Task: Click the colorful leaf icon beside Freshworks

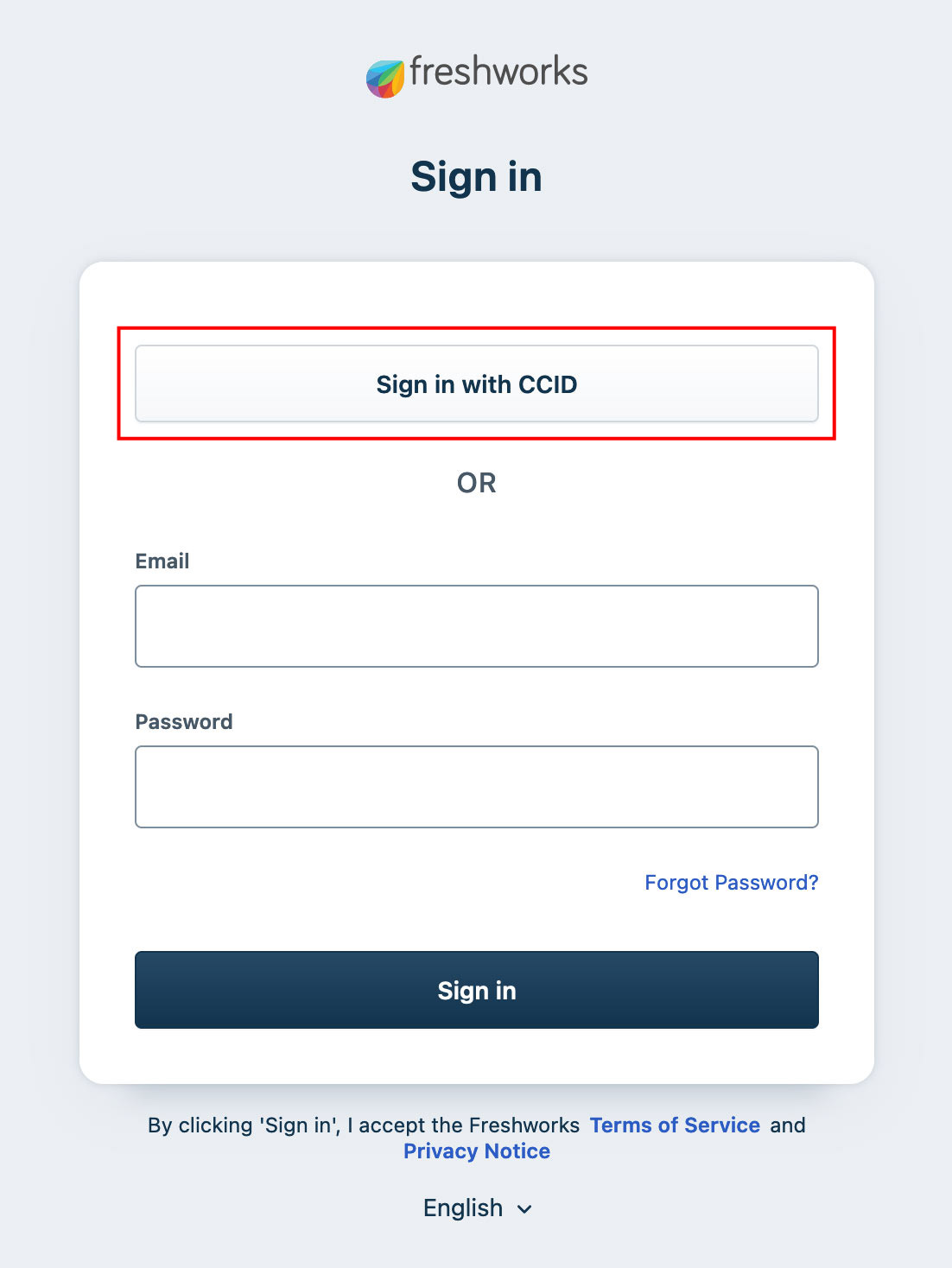Action: [385, 76]
